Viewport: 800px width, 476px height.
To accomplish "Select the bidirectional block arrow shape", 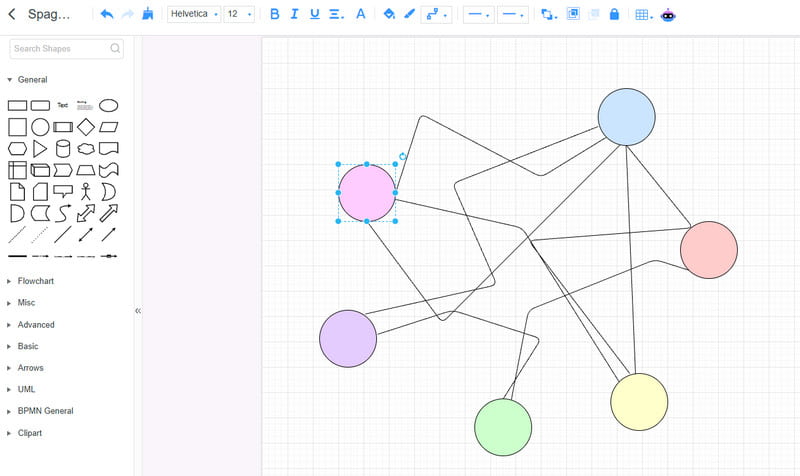I will (86, 213).
